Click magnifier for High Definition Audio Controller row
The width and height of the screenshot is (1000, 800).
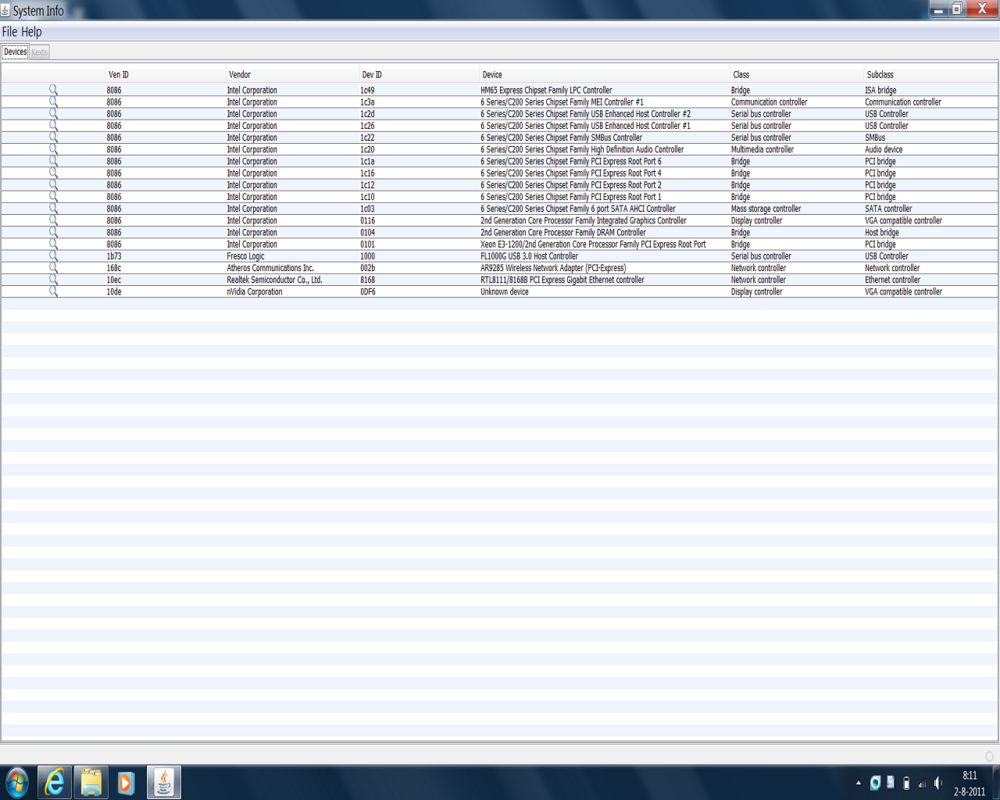point(54,150)
